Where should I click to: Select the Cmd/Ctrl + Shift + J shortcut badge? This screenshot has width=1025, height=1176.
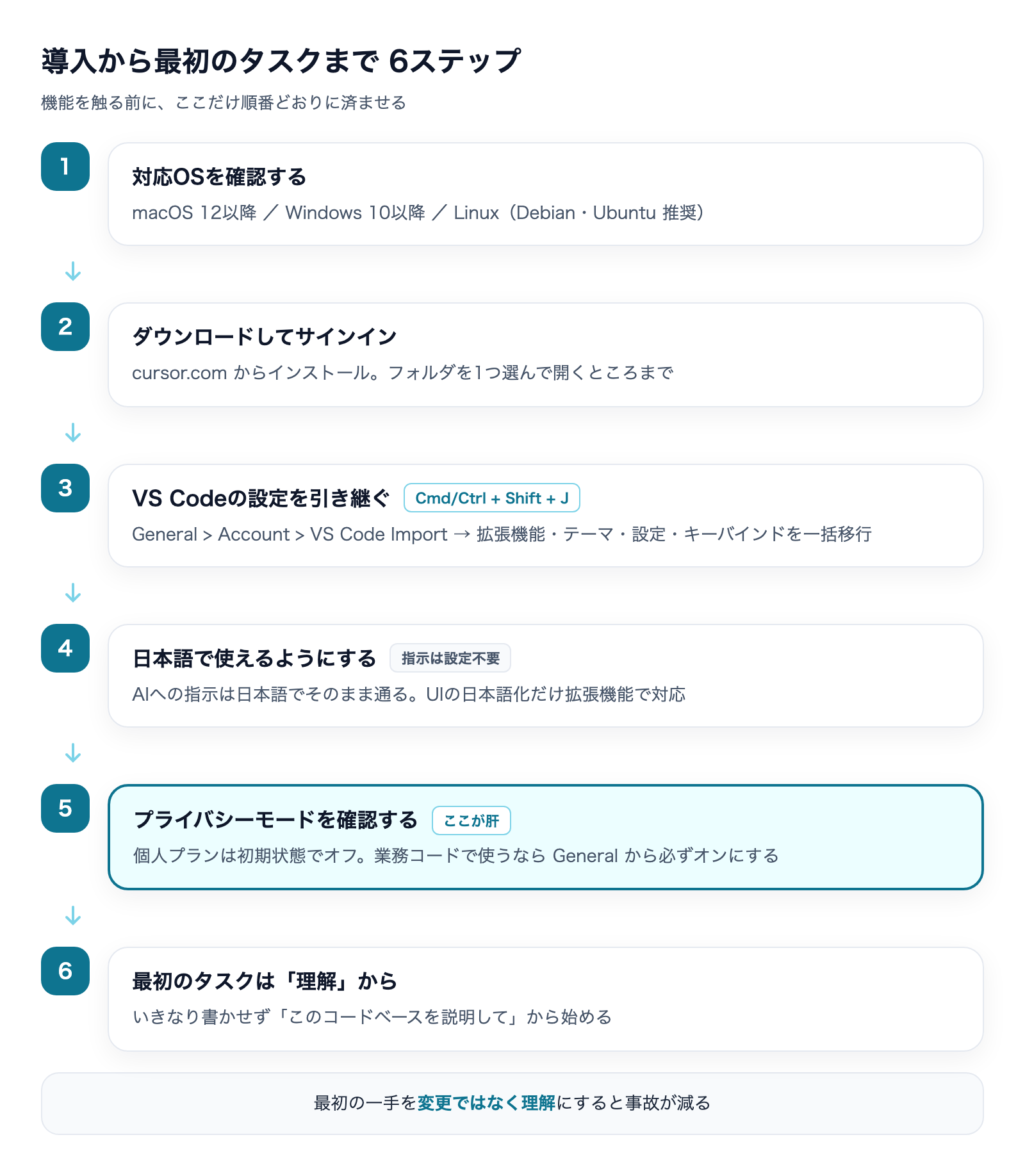[x=492, y=498]
